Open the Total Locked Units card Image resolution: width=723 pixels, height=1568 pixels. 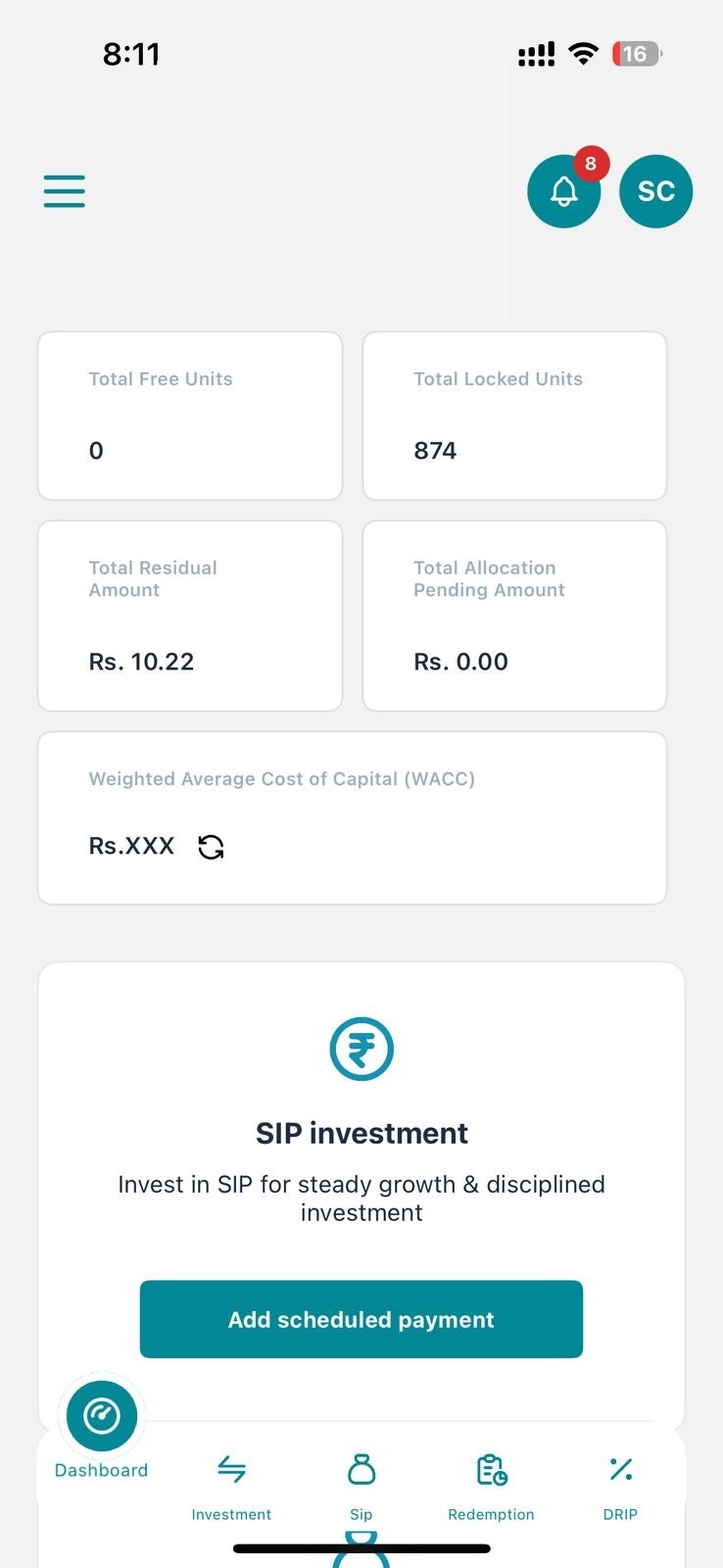coord(515,416)
